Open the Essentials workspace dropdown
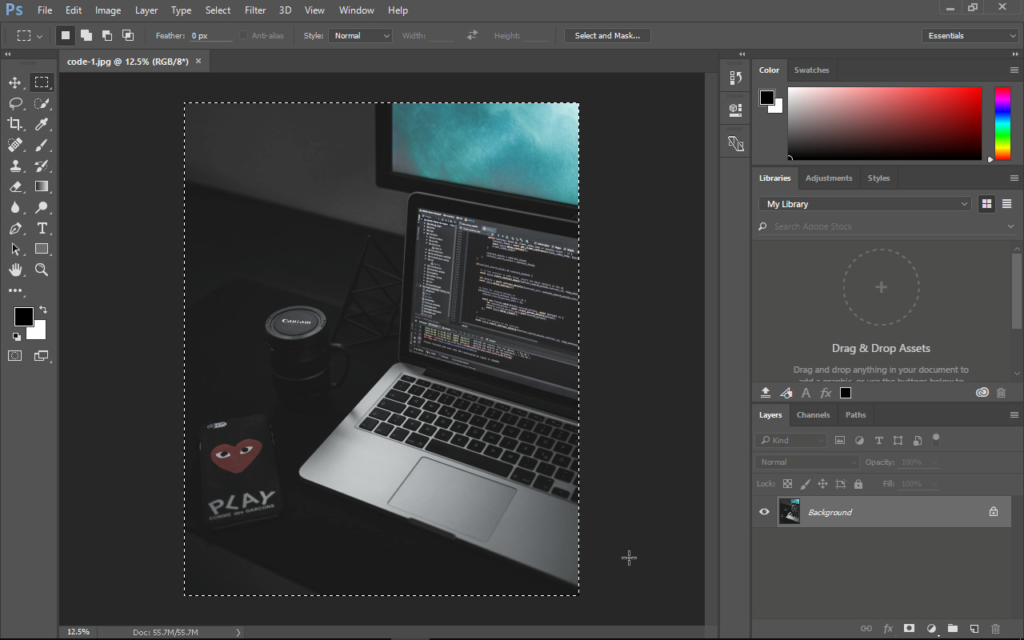 click(969, 35)
